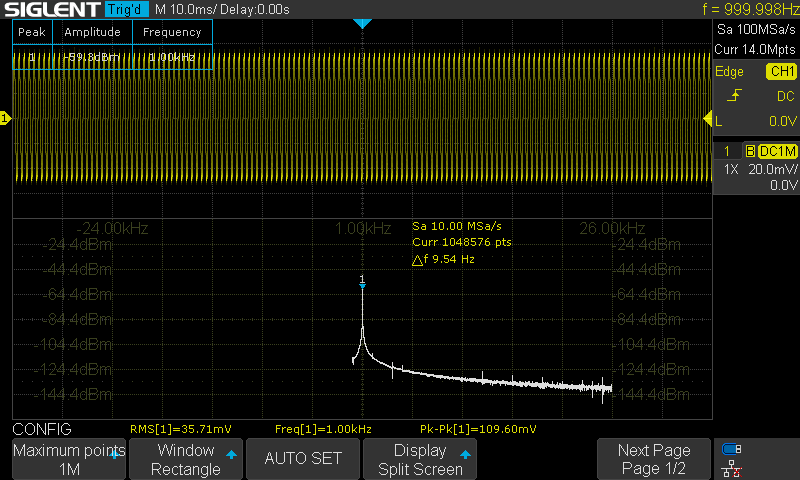Image resolution: width=800 pixels, height=480 pixels.
Task: Click the USB device status icon
Action: click(x=732, y=449)
